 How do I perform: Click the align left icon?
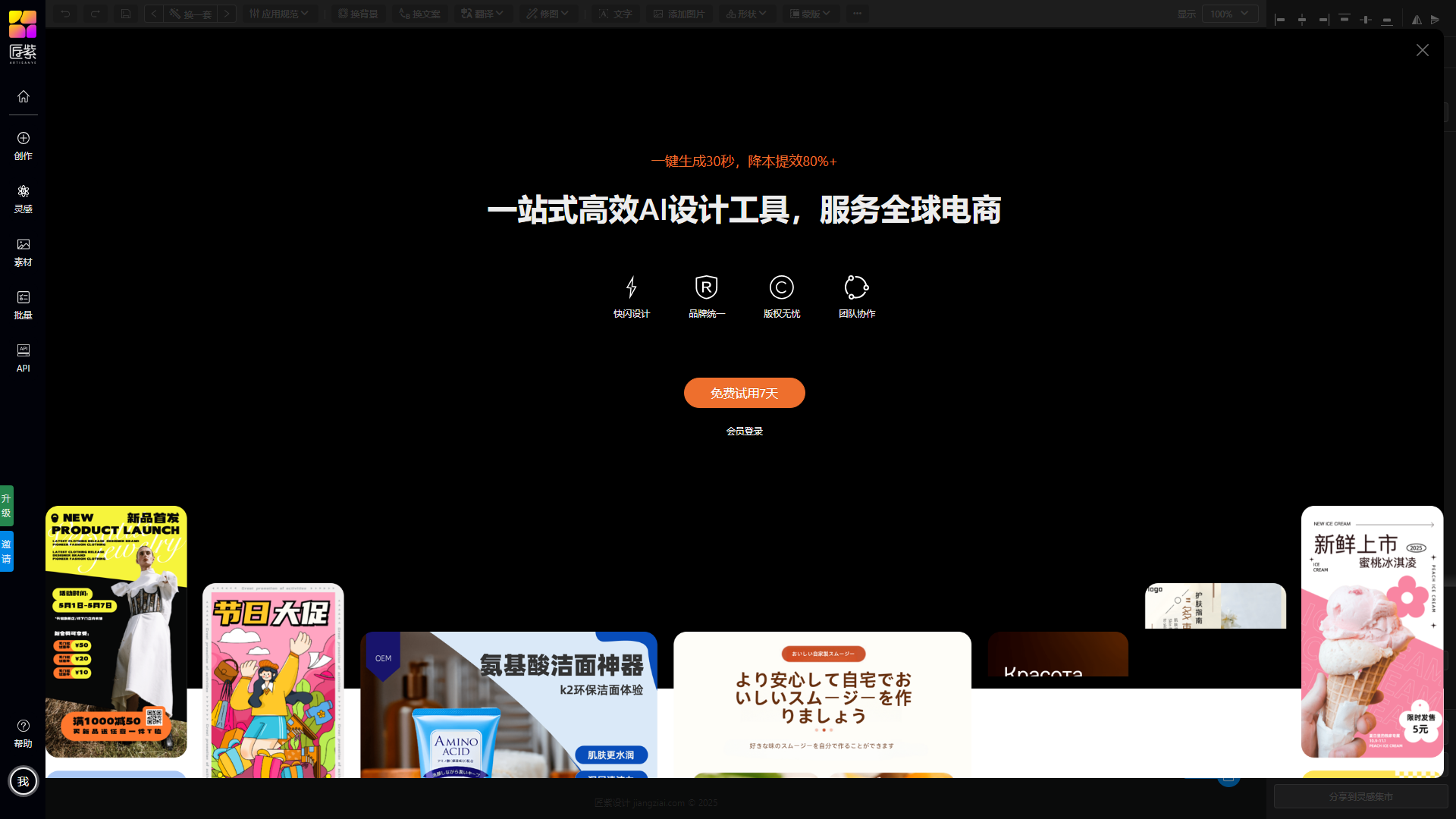pyautogui.click(x=1281, y=19)
